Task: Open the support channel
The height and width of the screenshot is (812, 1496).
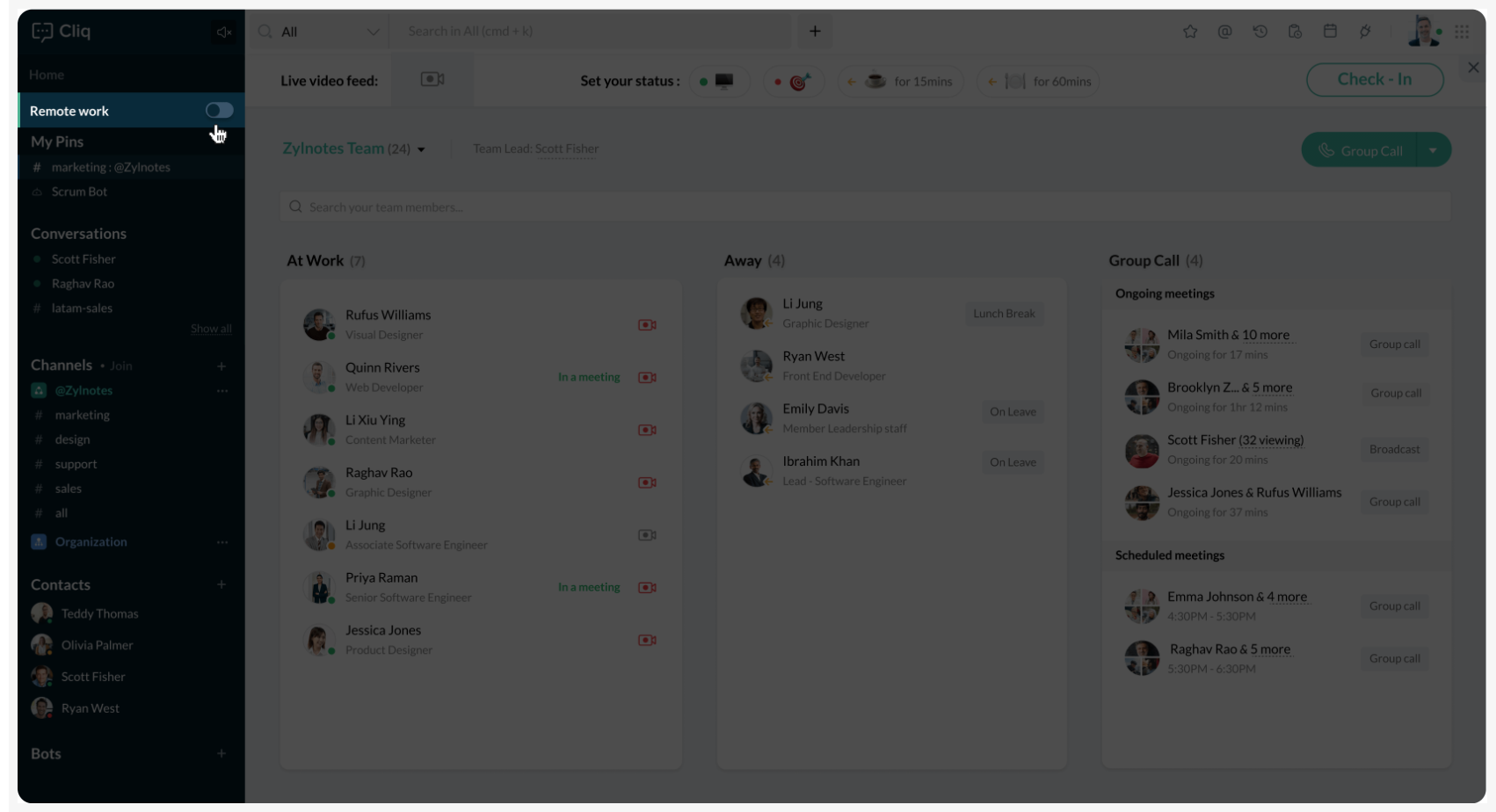Action: click(x=76, y=464)
